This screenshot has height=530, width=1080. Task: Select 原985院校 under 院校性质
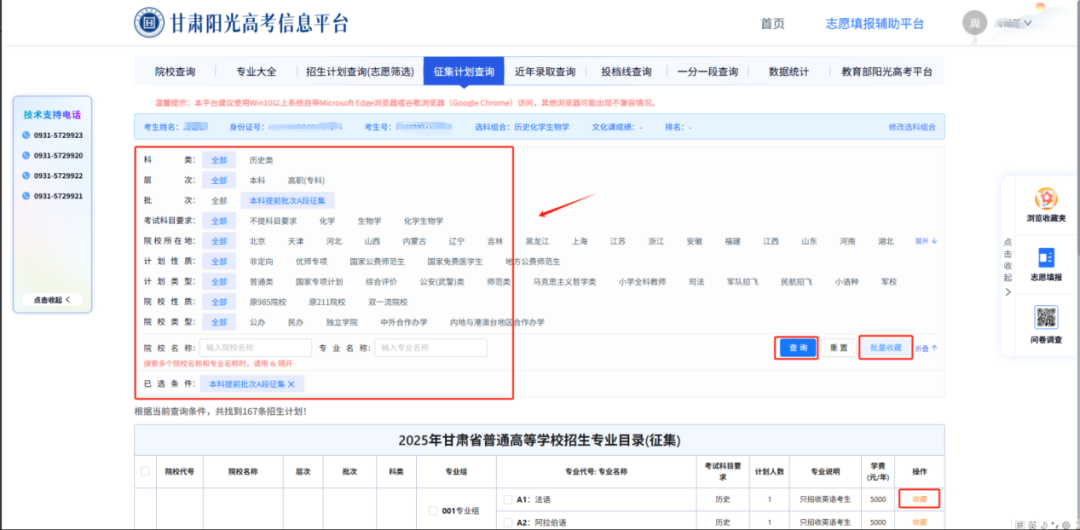pyautogui.click(x=267, y=302)
